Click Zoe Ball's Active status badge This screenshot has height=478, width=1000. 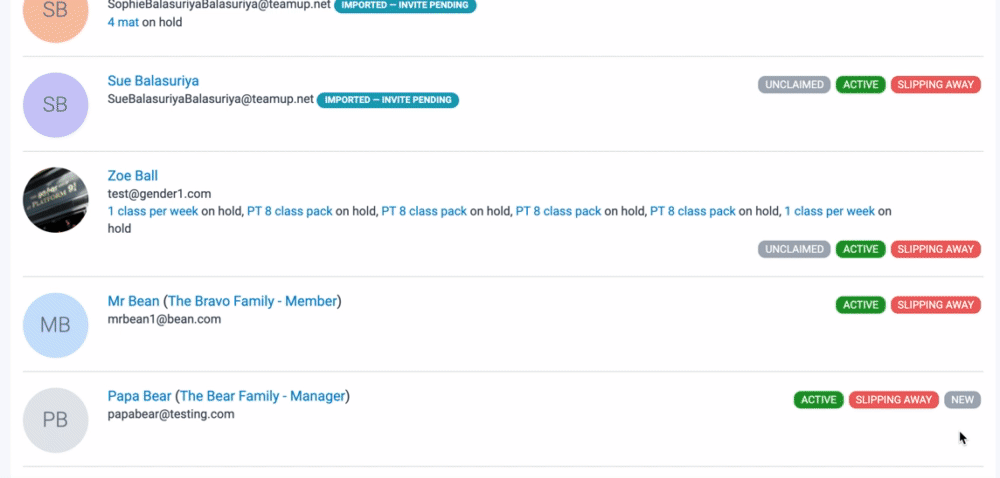point(860,249)
